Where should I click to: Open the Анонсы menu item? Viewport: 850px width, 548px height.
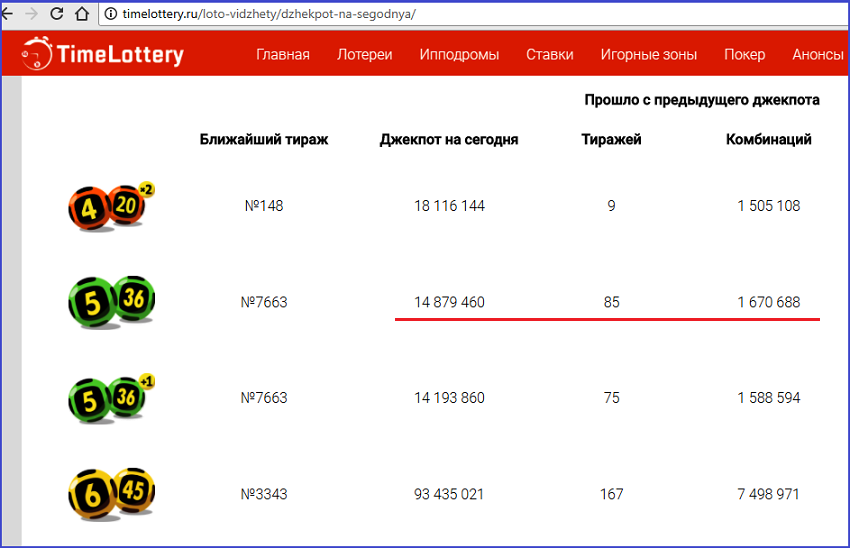pyautogui.click(x=818, y=54)
